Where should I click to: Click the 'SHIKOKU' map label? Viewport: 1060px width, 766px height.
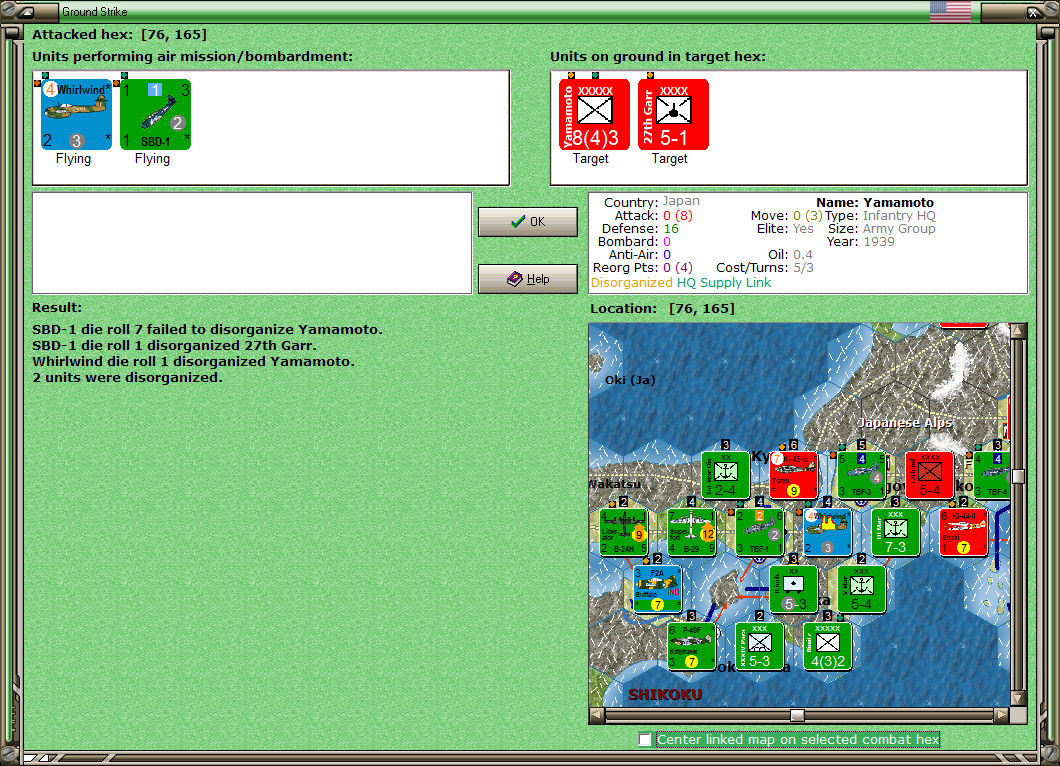pyautogui.click(x=665, y=694)
